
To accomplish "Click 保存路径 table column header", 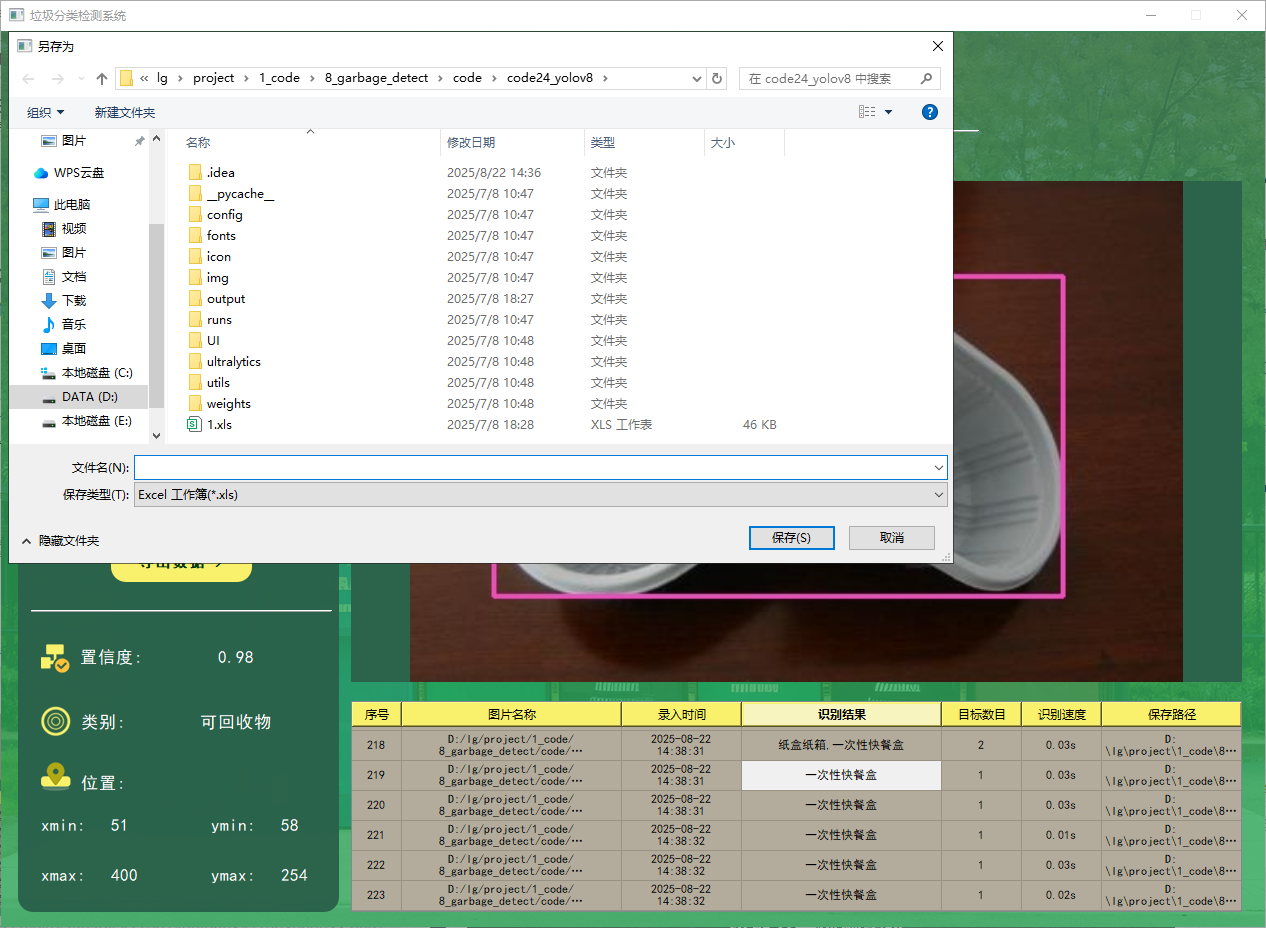I will 1171,714.
